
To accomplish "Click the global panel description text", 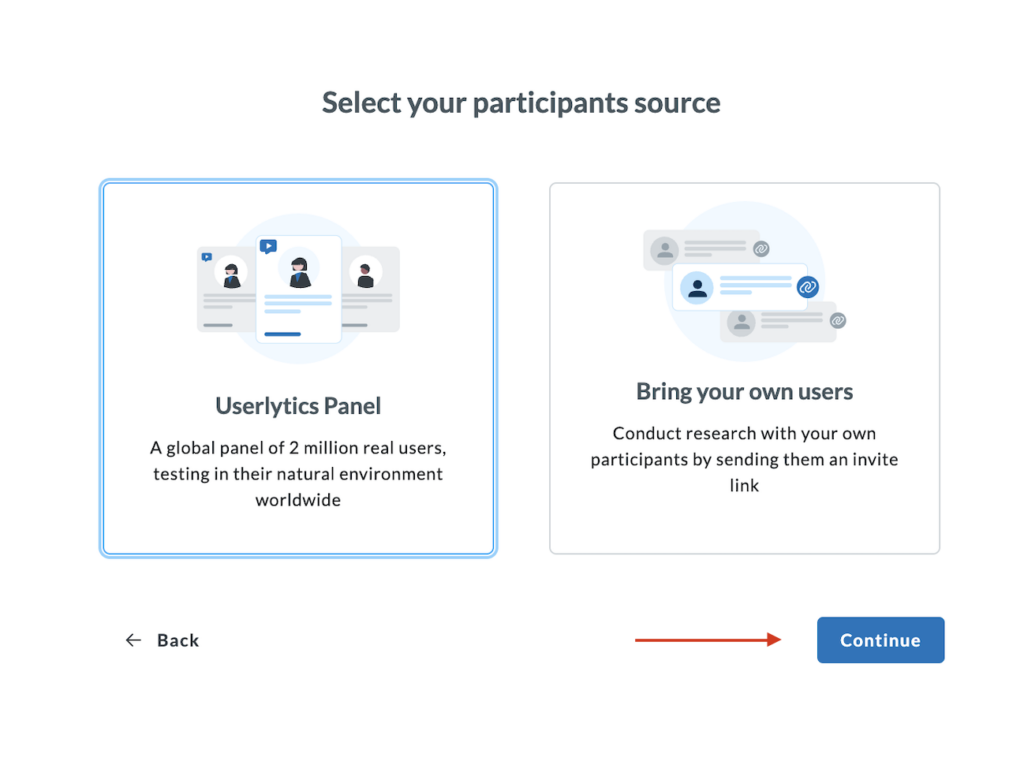I will point(298,473).
